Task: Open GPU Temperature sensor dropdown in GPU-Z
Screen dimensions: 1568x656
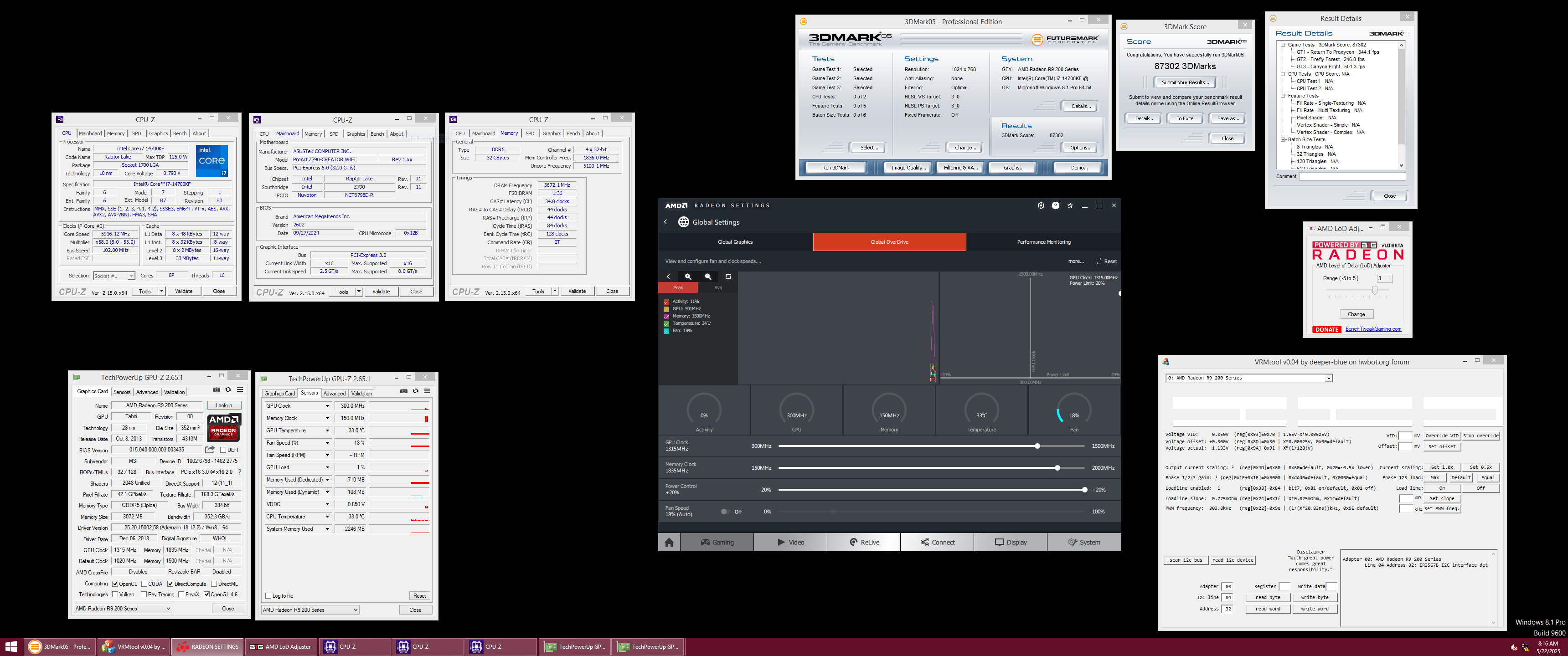Action: pyautogui.click(x=327, y=430)
